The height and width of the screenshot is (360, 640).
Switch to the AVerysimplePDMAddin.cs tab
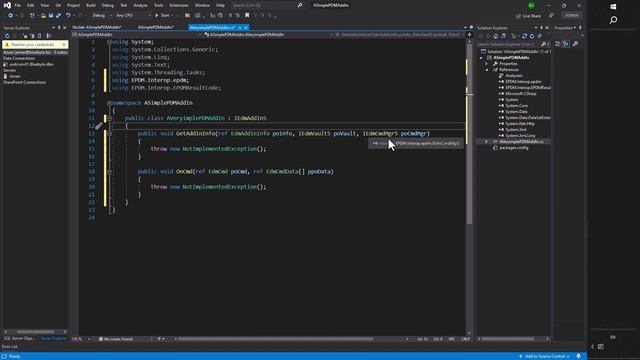[x=212, y=27]
